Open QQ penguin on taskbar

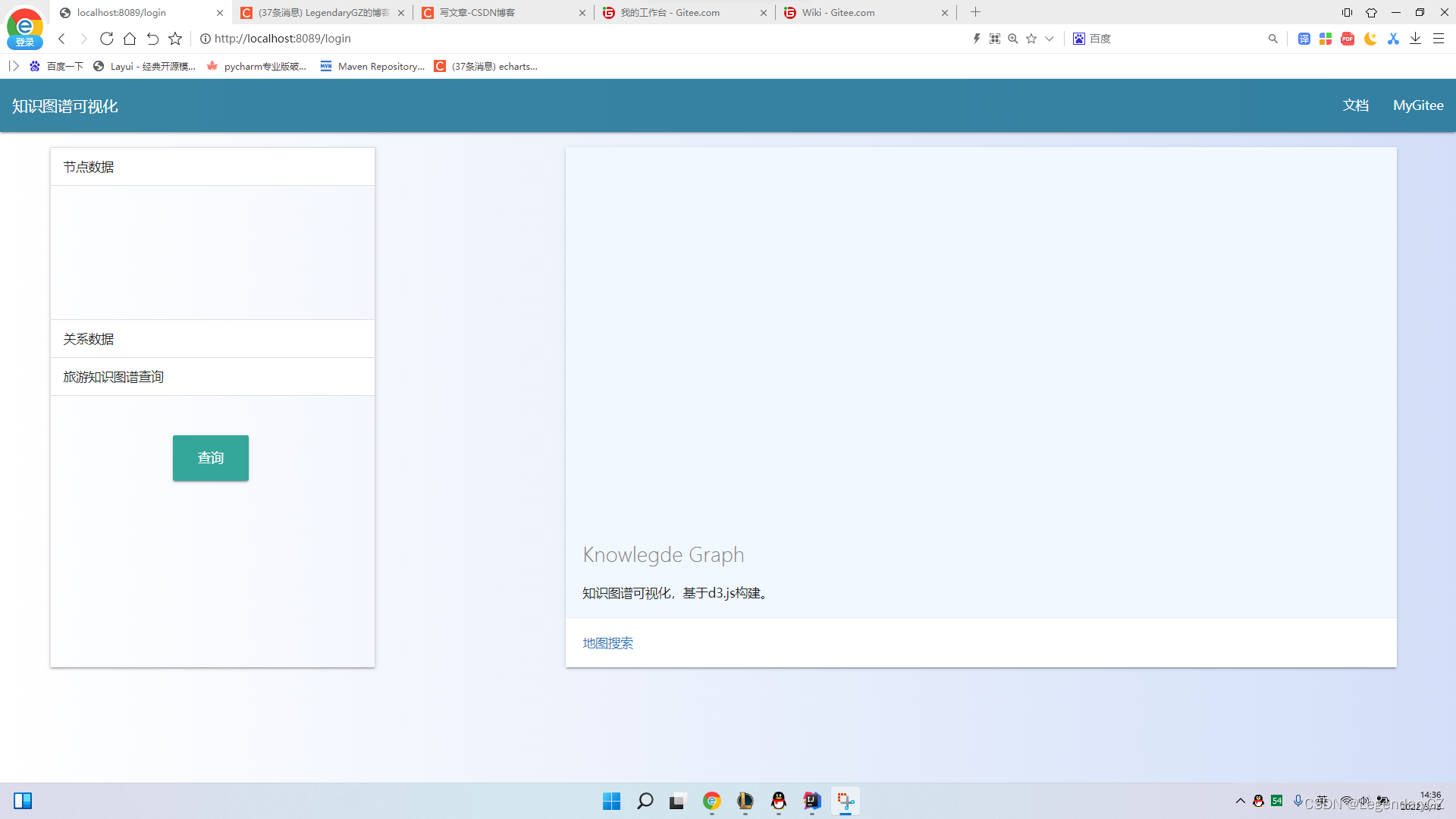779,801
